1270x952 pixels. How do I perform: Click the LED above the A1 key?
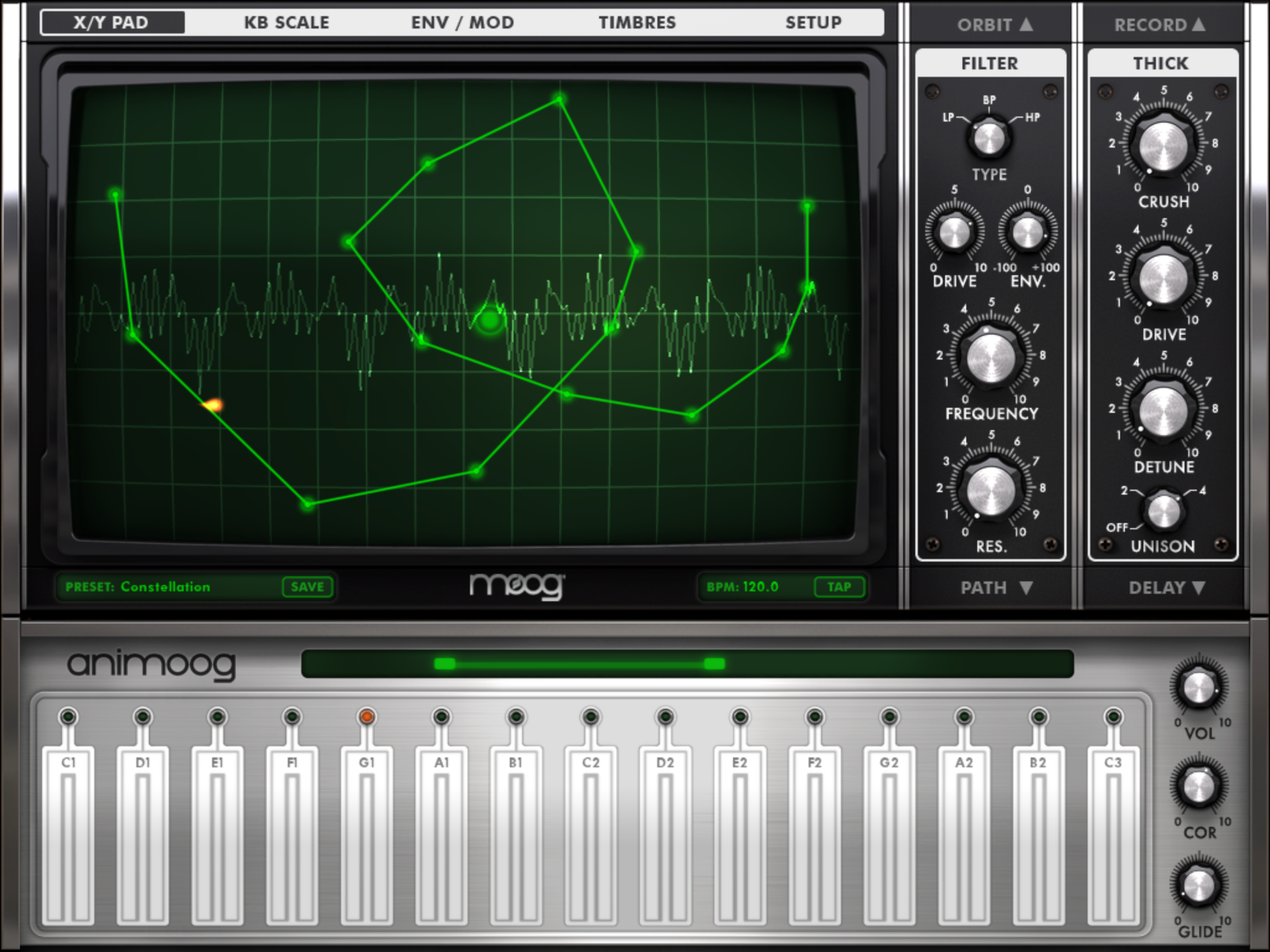[x=442, y=717]
